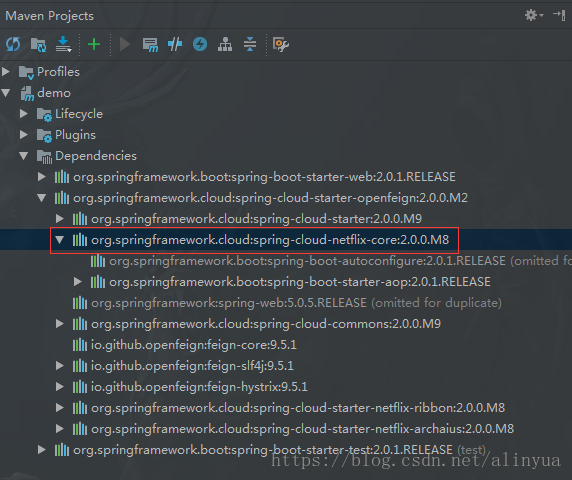Expand spring-boot-starter-web dependency arrow

coord(42,177)
